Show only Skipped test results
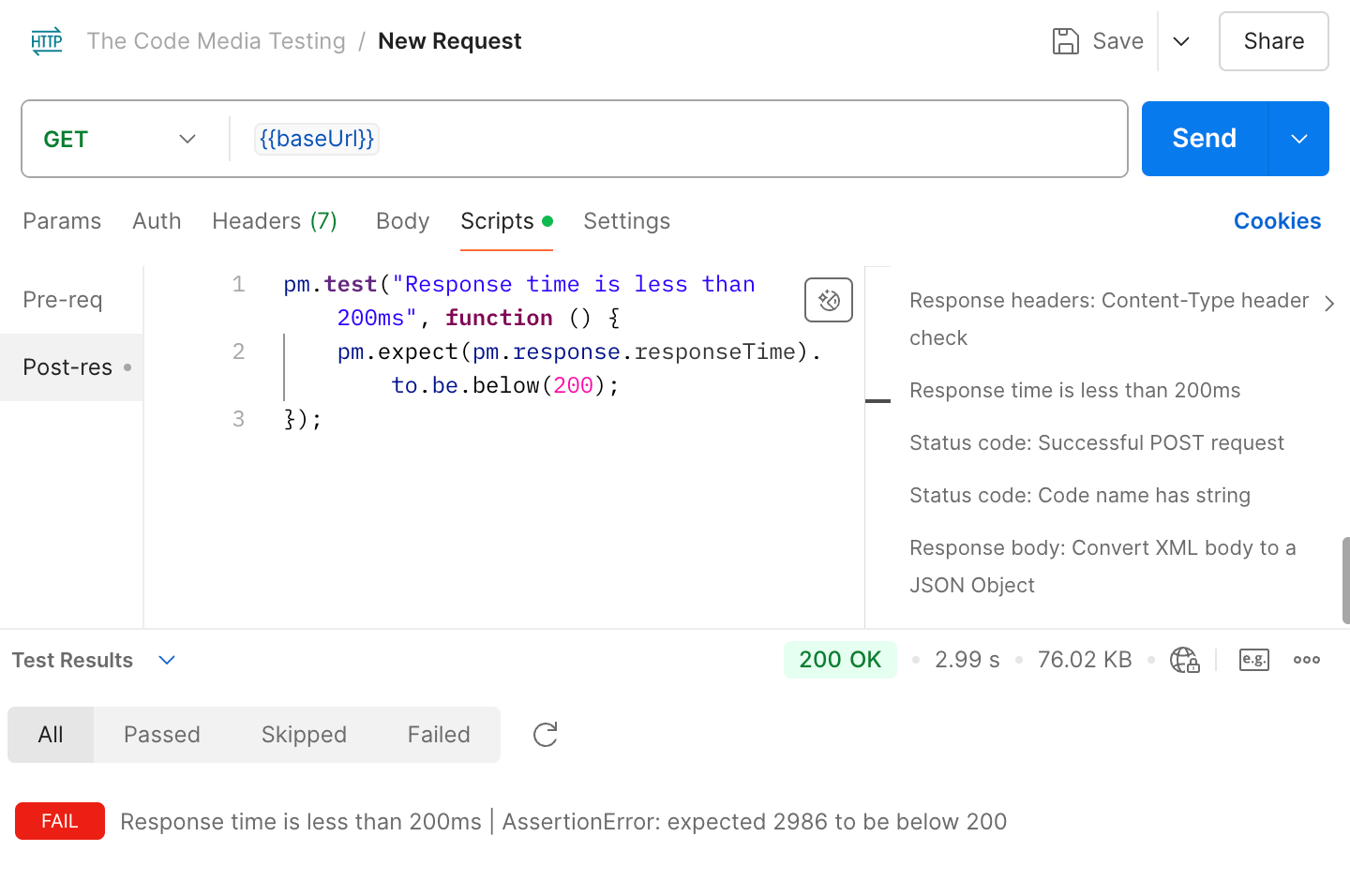Screen dimensions: 1350x896 [x=304, y=735]
